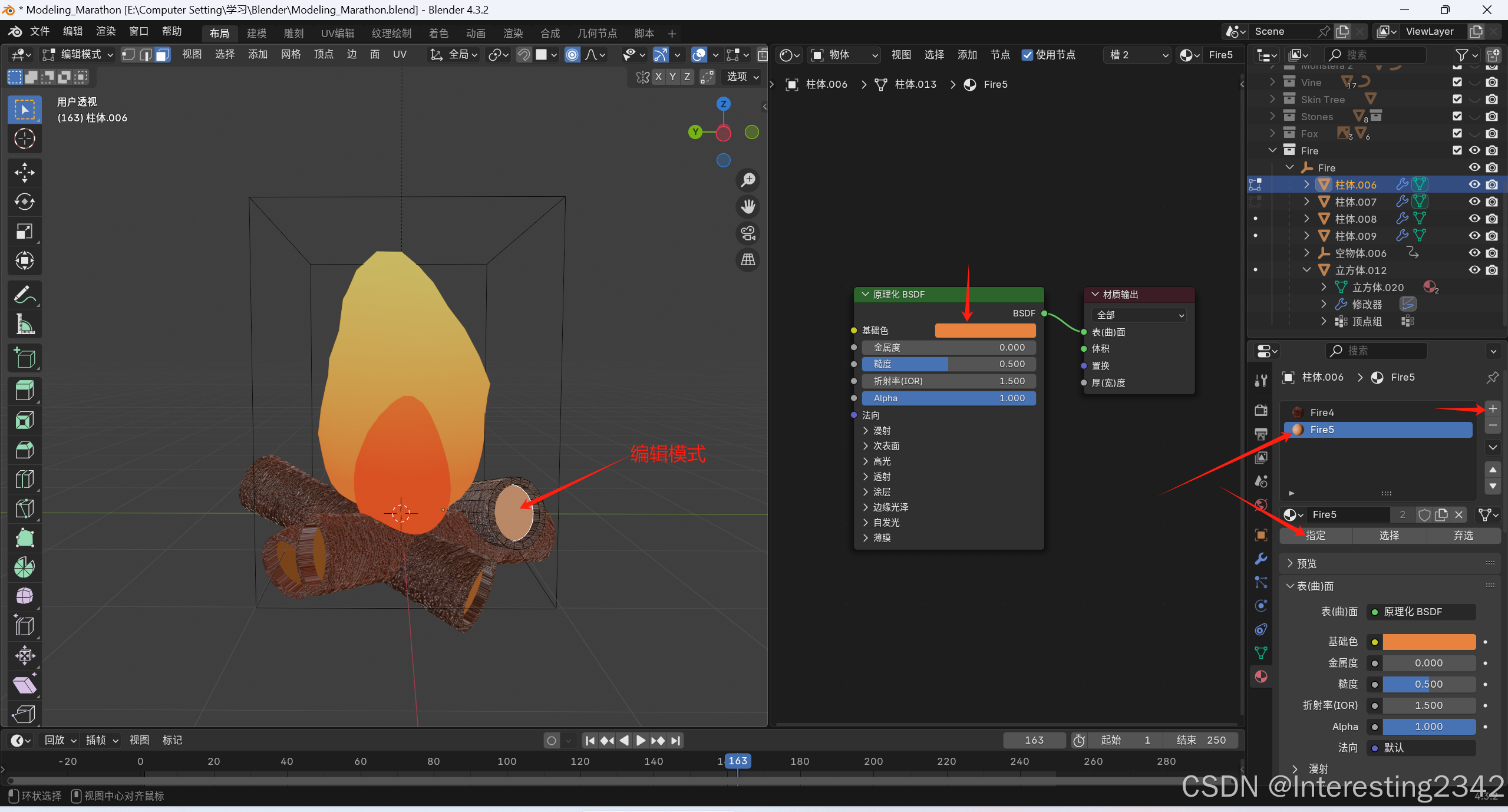Open the 槽 2 slot dropdown
The height and width of the screenshot is (812, 1508).
[x=1137, y=55]
